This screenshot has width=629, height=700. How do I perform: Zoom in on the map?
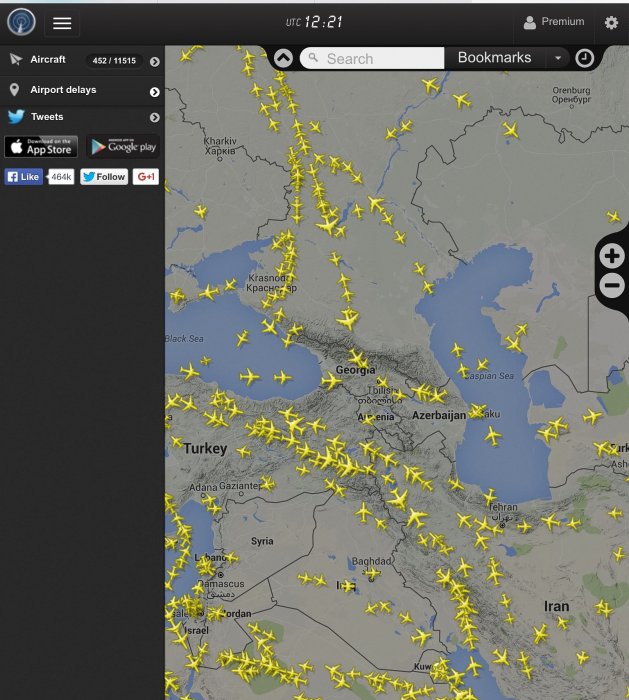click(612, 256)
